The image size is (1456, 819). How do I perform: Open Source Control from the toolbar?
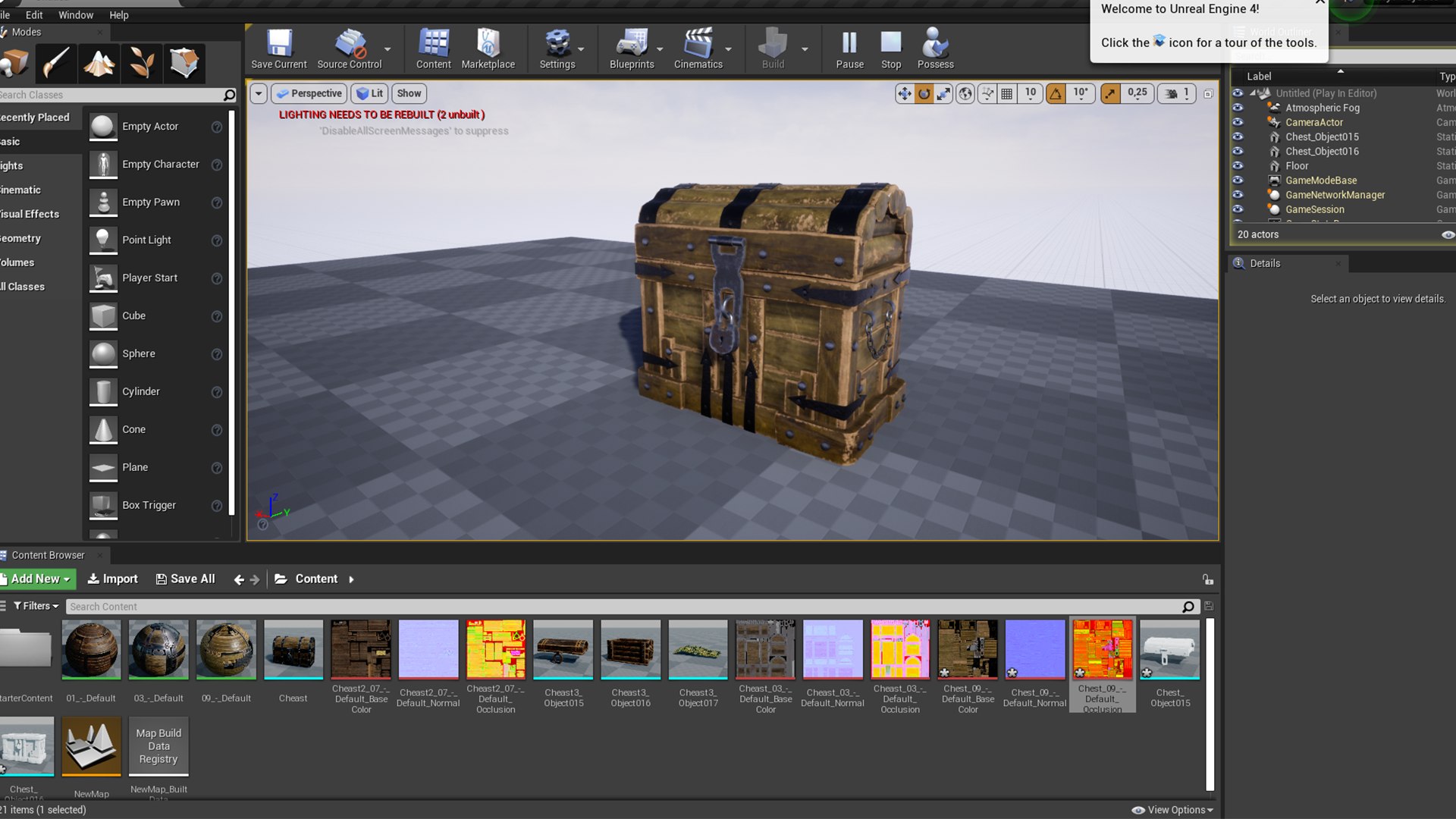click(x=350, y=49)
